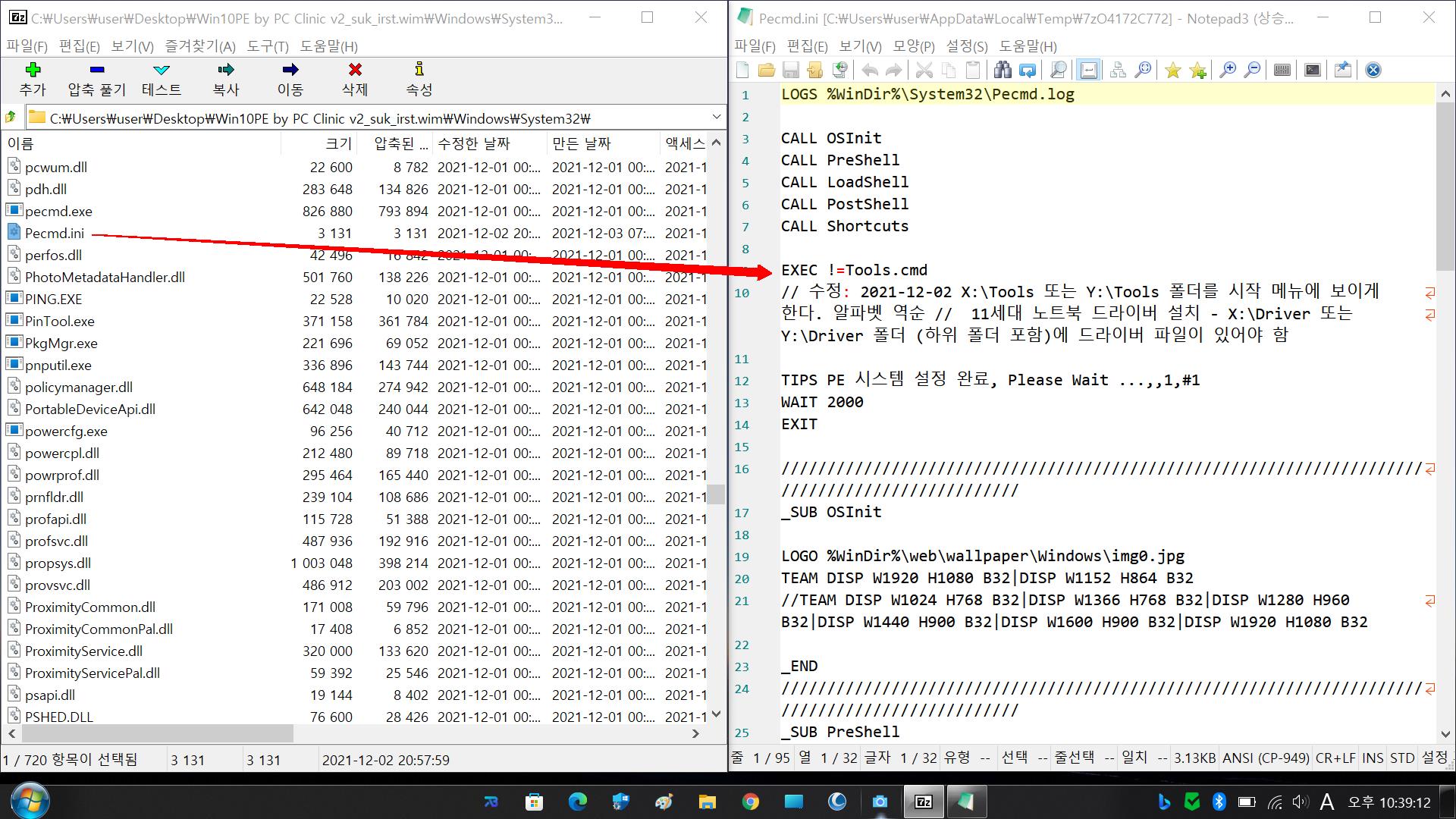This screenshot has height=819, width=1456.
Task: Click the ANSI (CP-949) encoding status field
Action: pyautogui.click(x=1266, y=758)
